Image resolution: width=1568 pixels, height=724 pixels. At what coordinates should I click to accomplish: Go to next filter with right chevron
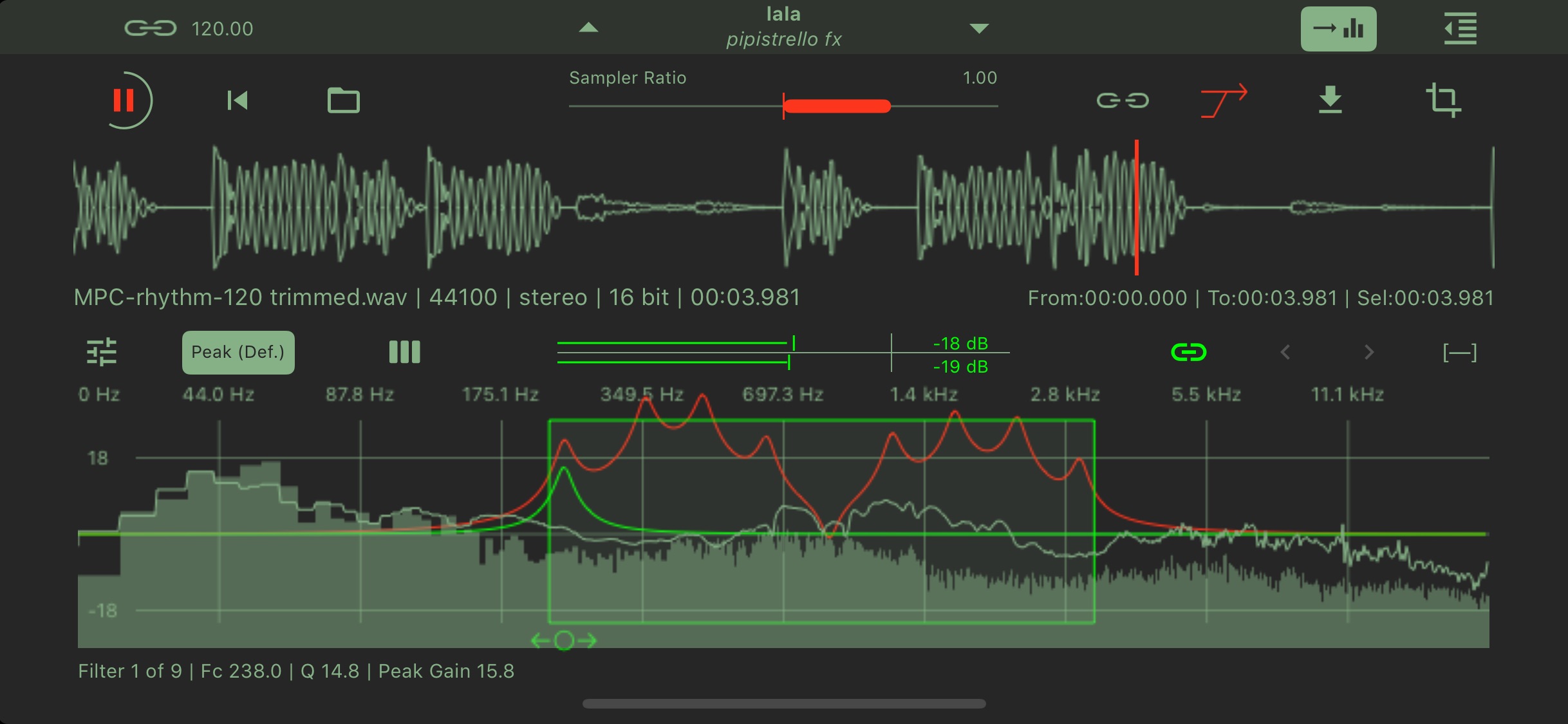(1369, 352)
